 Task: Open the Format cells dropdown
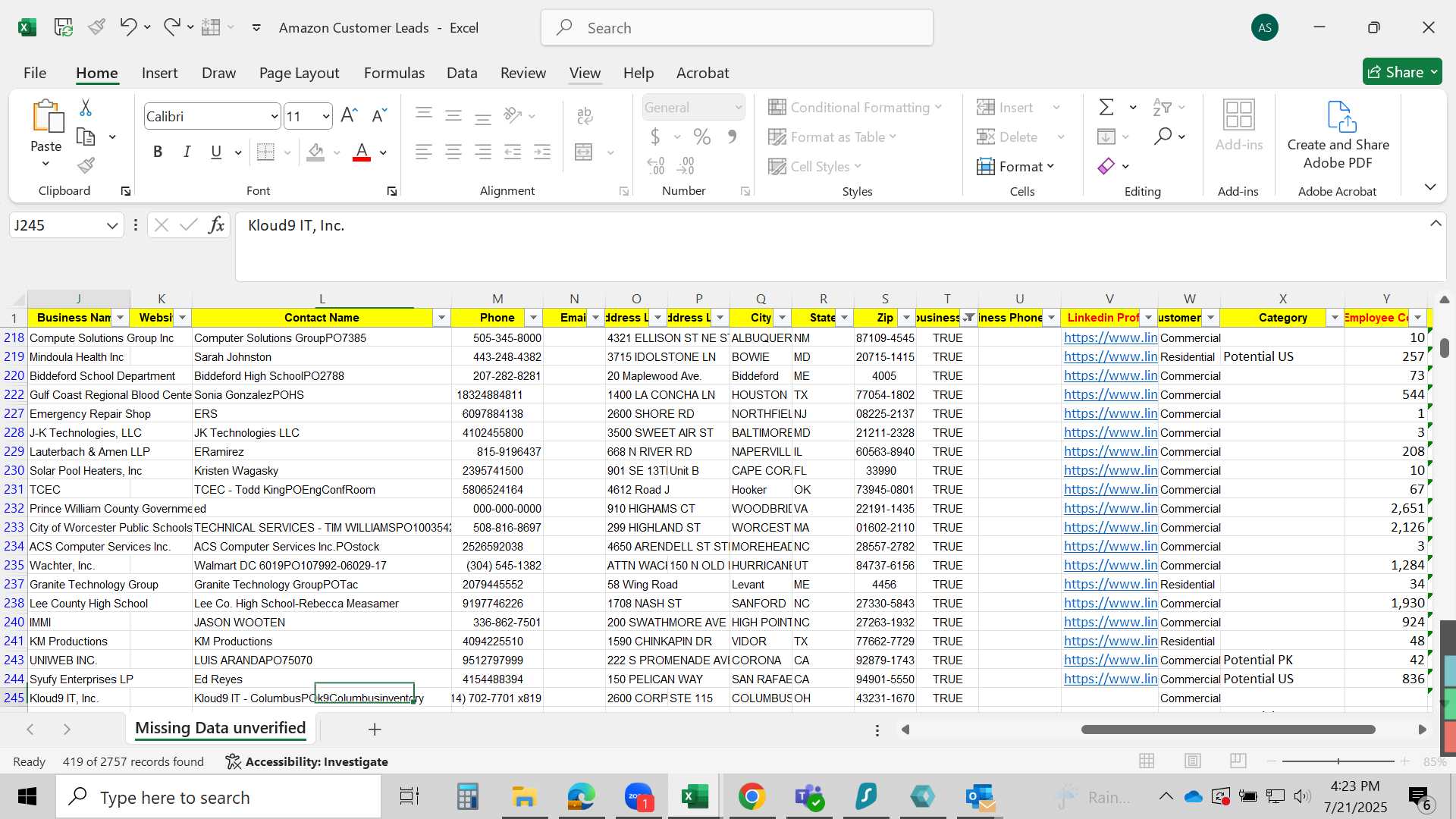coord(1016,166)
